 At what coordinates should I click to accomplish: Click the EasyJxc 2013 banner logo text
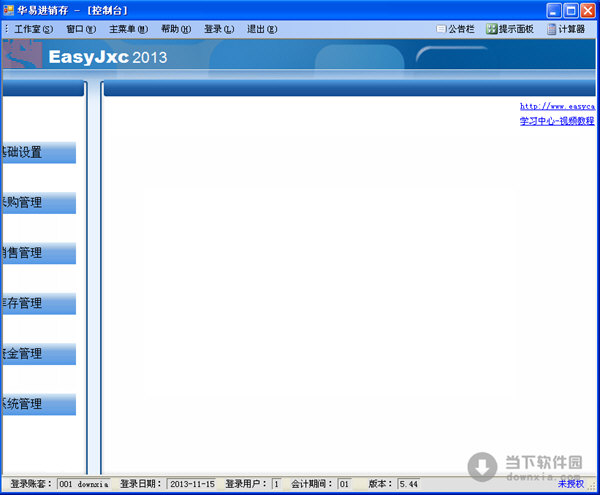click(108, 57)
